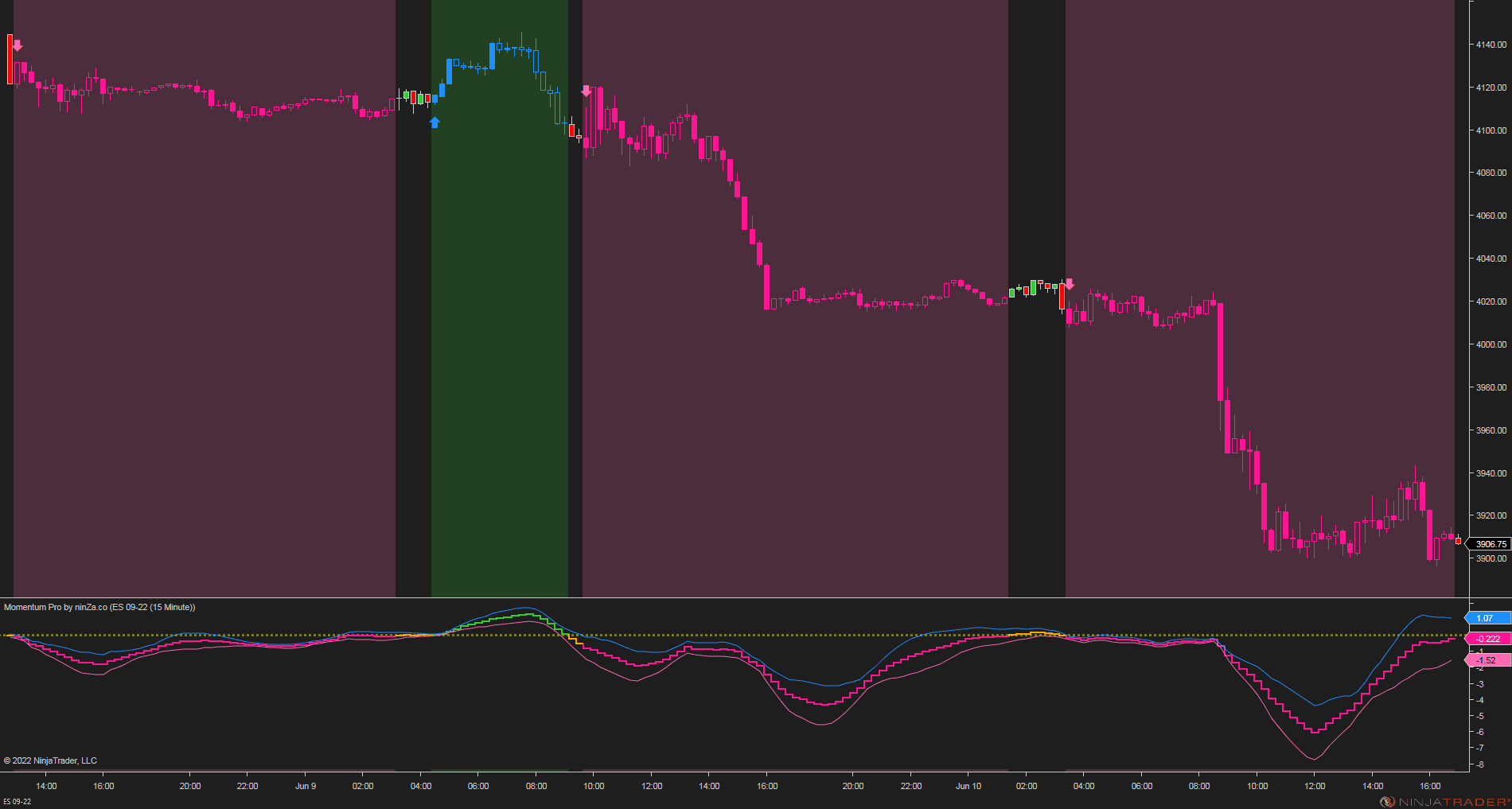Click the pink sell arrow after green zone

click(586, 91)
